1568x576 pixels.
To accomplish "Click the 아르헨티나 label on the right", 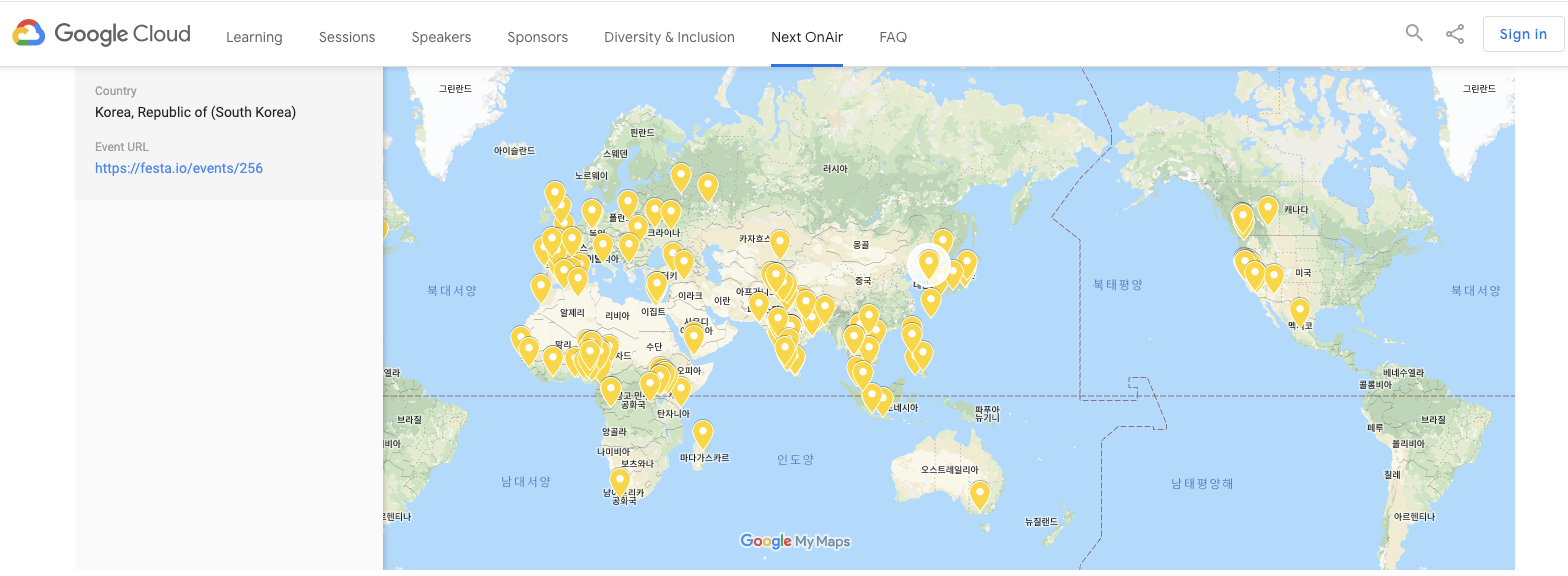I will click(x=1414, y=517).
